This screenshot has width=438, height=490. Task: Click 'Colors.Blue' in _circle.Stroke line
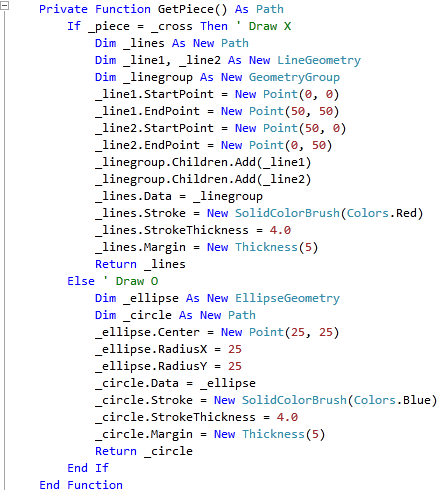[392, 400]
